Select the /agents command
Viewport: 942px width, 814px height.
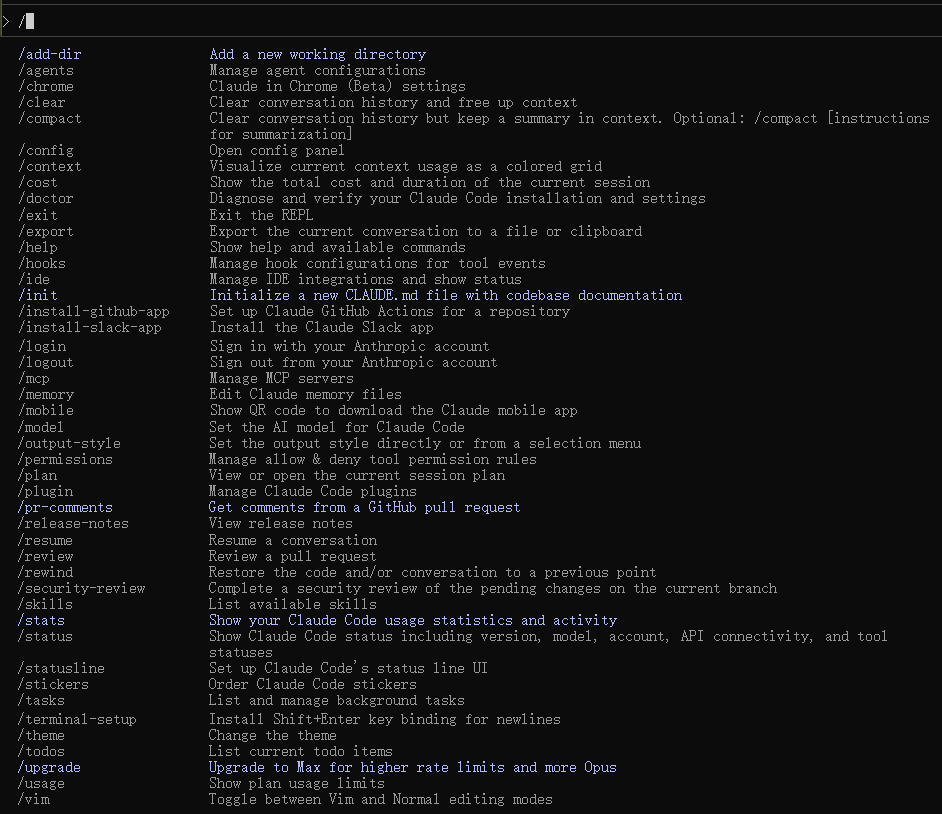(46, 70)
